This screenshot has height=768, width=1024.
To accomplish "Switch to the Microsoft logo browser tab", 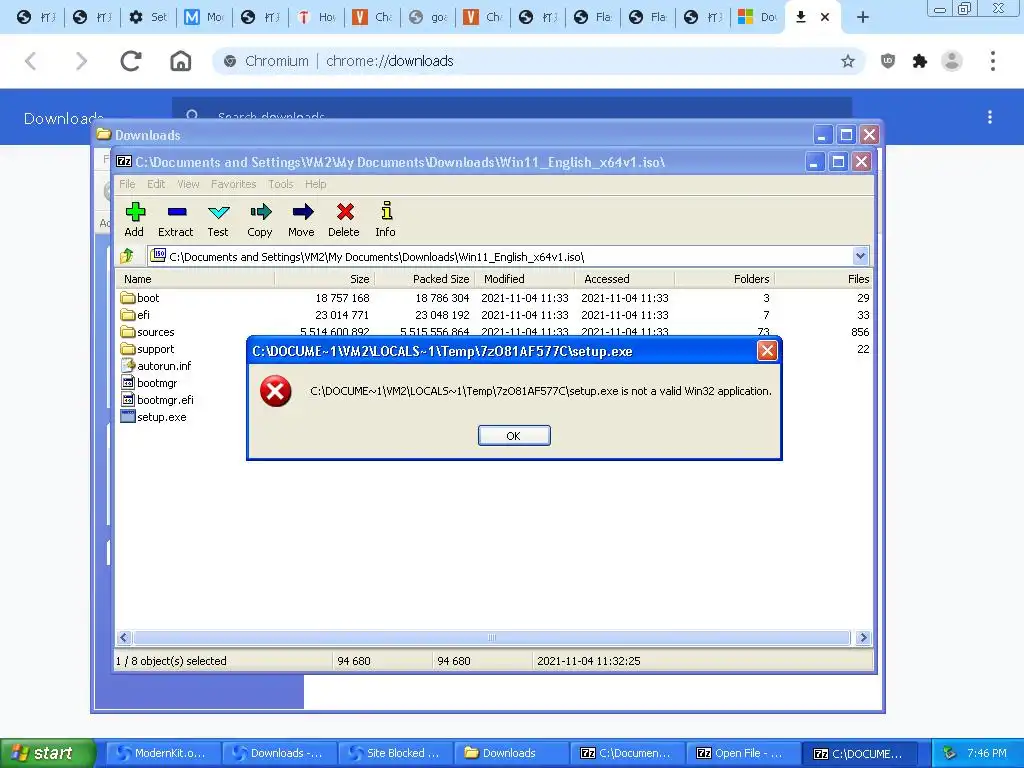I will pos(758,17).
